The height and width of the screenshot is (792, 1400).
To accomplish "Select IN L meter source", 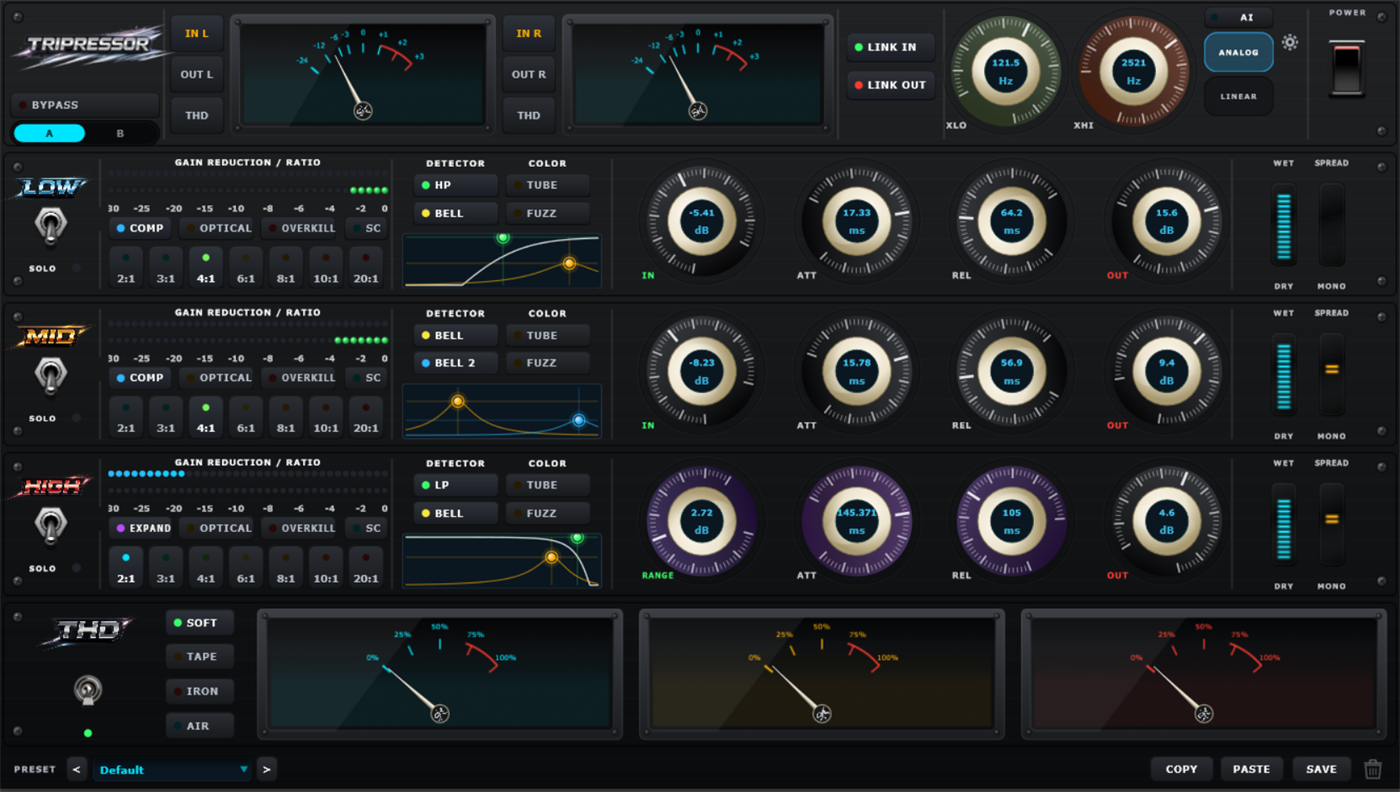I will coord(197,34).
